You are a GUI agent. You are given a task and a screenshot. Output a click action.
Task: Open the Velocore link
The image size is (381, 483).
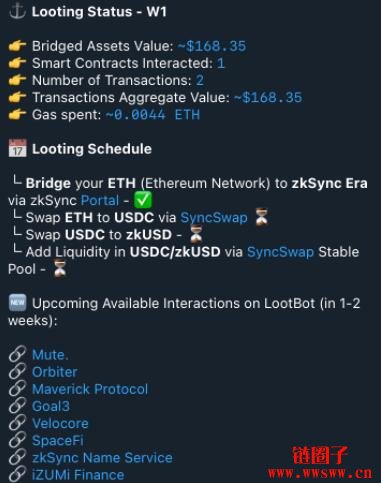click(x=60, y=423)
